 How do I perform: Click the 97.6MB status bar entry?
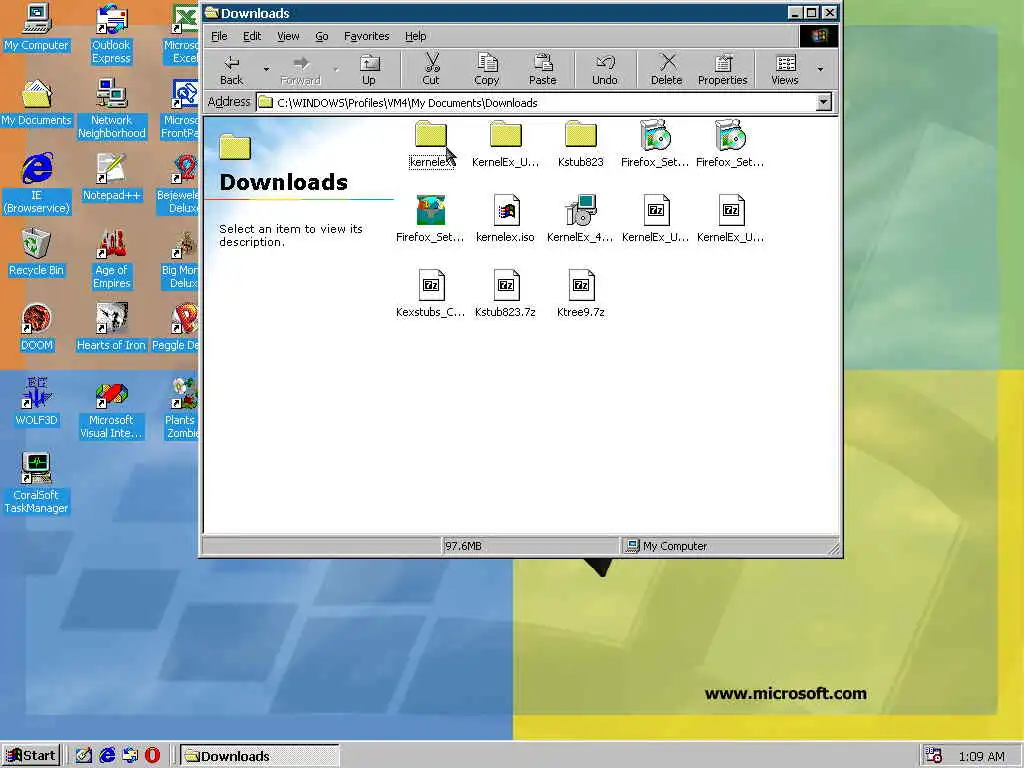[530, 546]
